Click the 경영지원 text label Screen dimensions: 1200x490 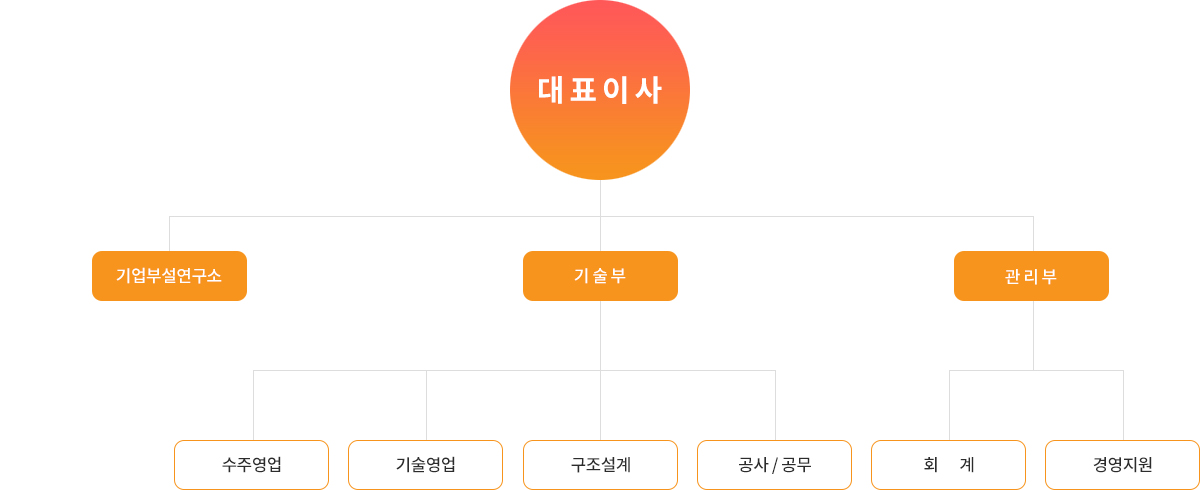1123,465
